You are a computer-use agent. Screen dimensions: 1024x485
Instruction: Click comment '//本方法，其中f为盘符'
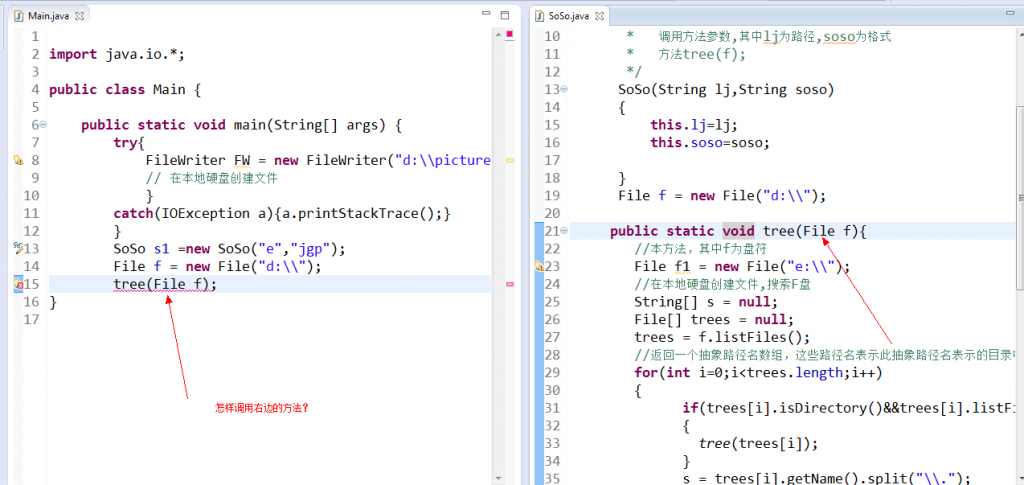pyautogui.click(x=700, y=249)
